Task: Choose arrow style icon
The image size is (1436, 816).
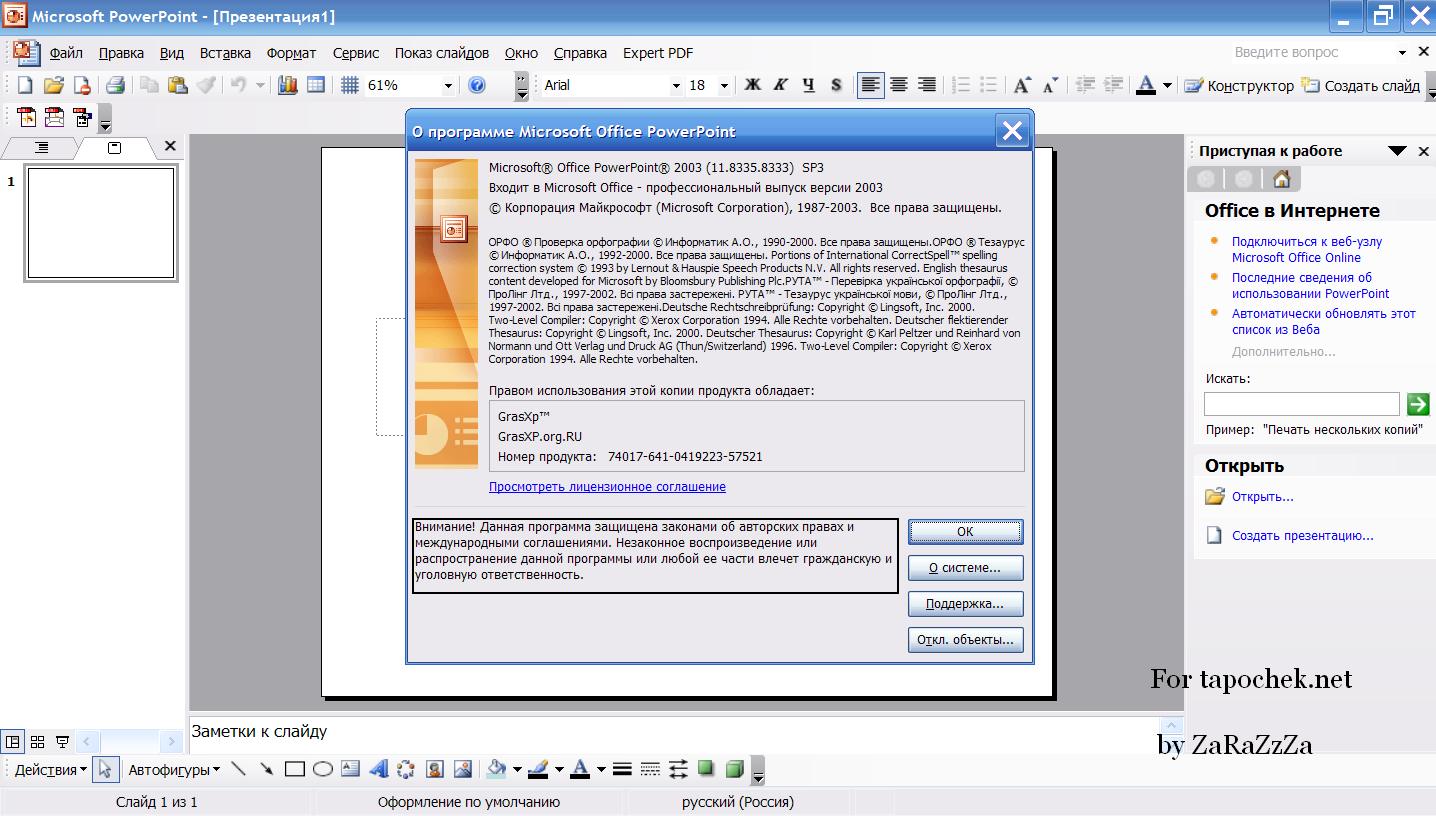Action: (x=678, y=769)
